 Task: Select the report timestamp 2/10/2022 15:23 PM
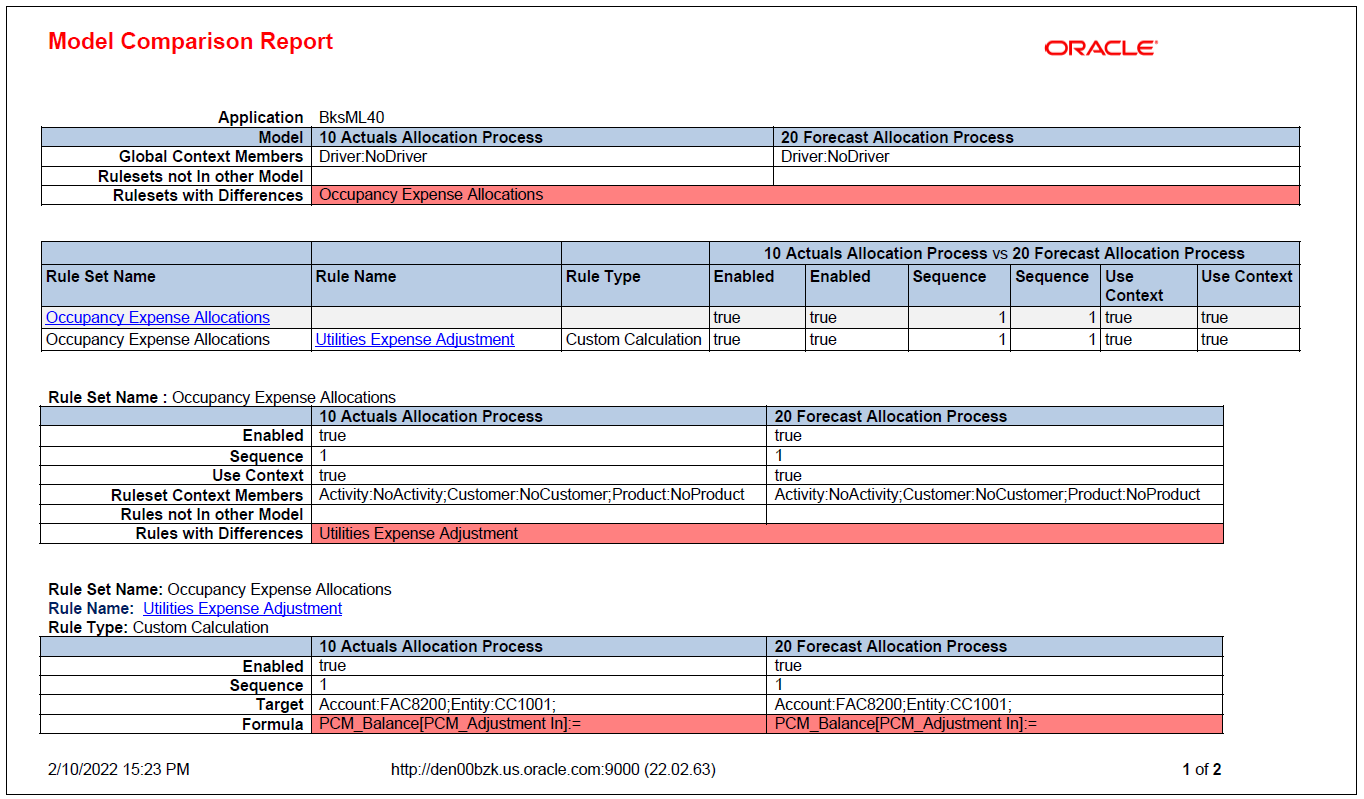(119, 770)
